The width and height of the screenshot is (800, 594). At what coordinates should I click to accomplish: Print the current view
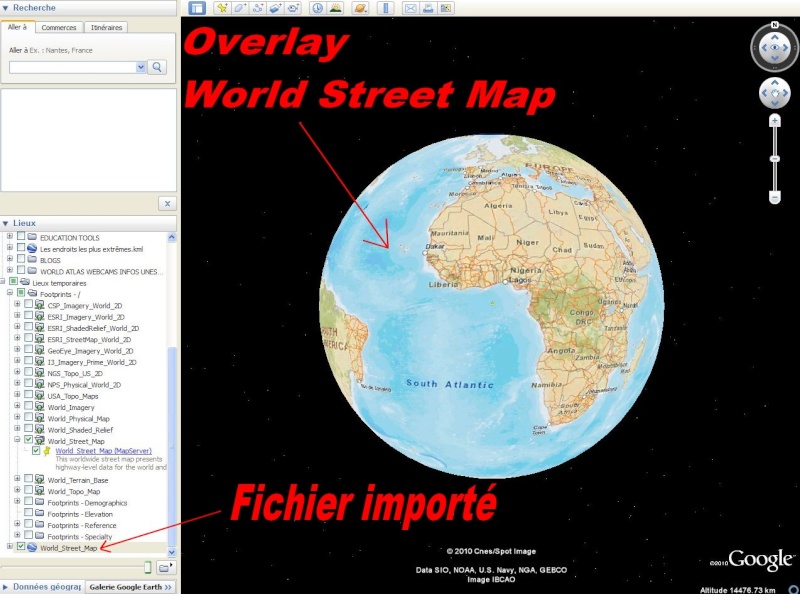pyautogui.click(x=428, y=8)
